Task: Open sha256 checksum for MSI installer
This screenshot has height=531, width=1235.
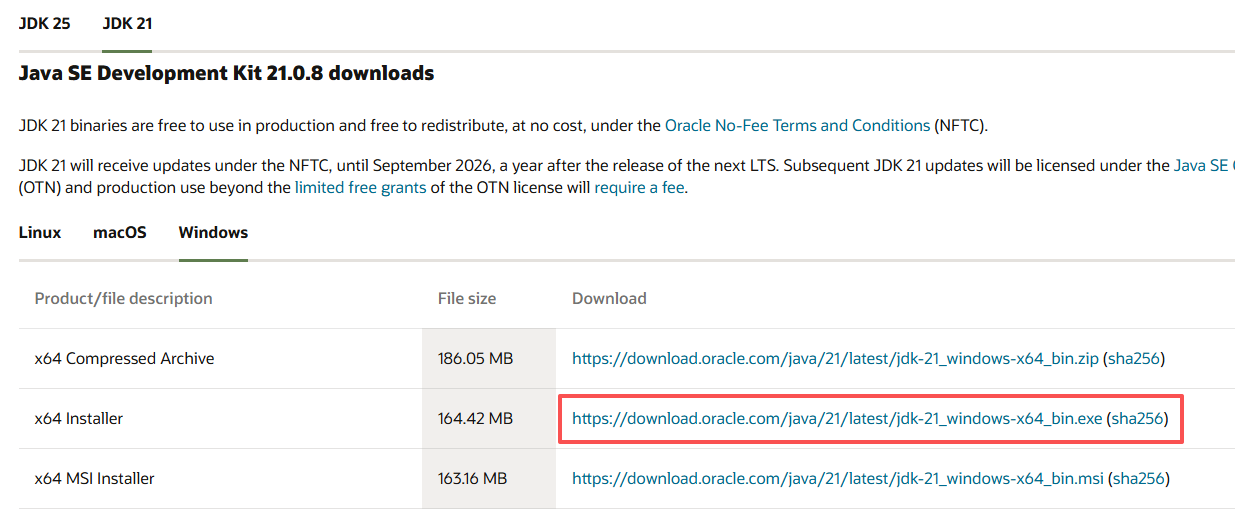Action: (1139, 478)
